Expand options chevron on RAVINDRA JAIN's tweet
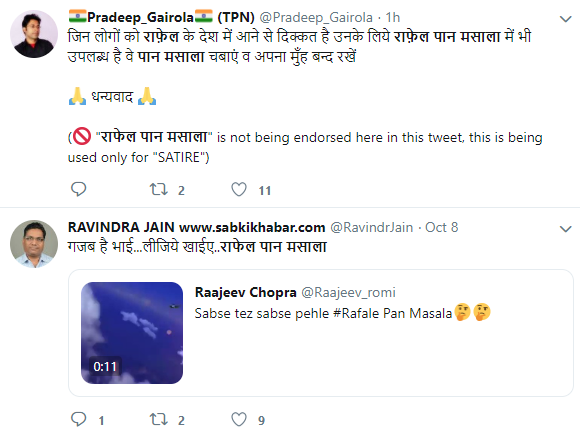The width and height of the screenshot is (580, 432). 566,229
